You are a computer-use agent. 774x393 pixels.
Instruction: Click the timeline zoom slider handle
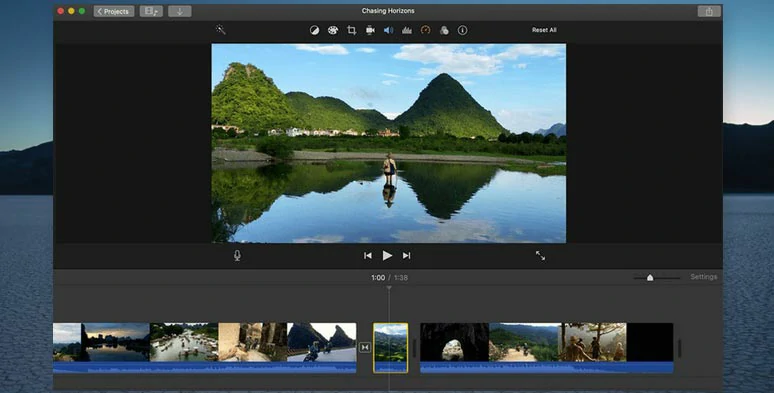pos(650,278)
